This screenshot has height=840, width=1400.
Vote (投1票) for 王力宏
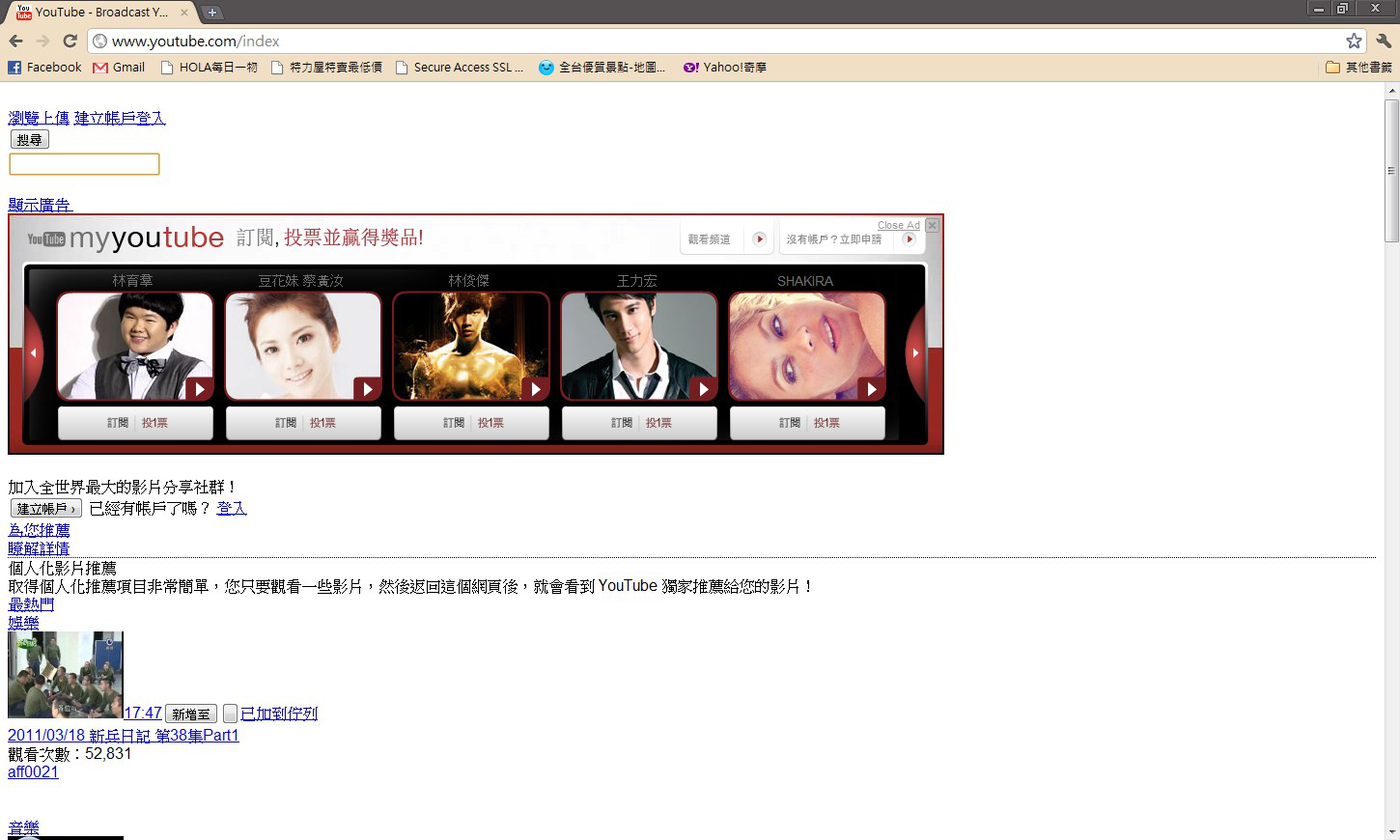658,423
